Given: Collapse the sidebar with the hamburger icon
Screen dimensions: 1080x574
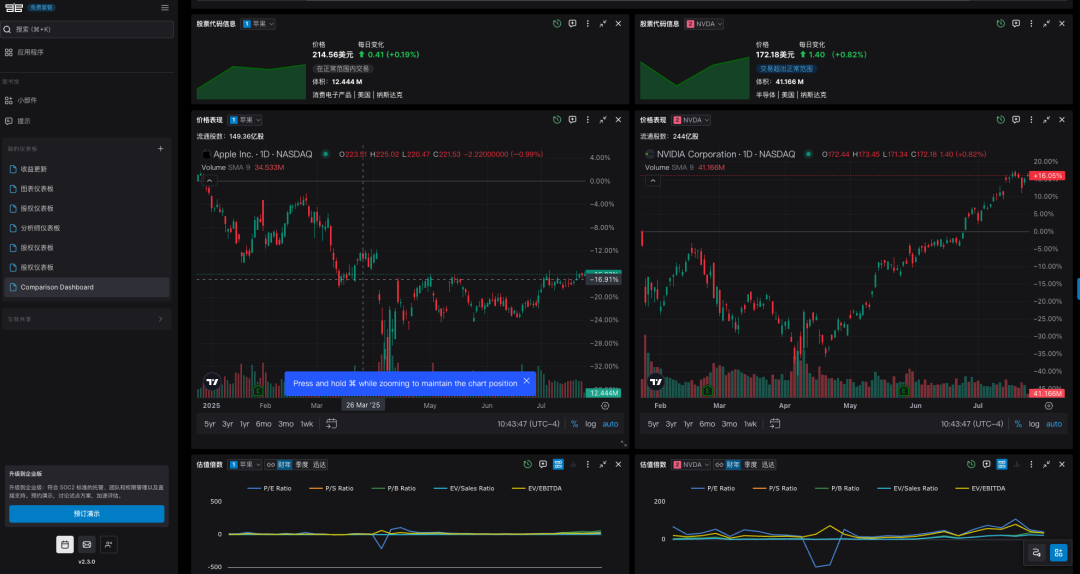Looking at the screenshot, I should tap(165, 8).
